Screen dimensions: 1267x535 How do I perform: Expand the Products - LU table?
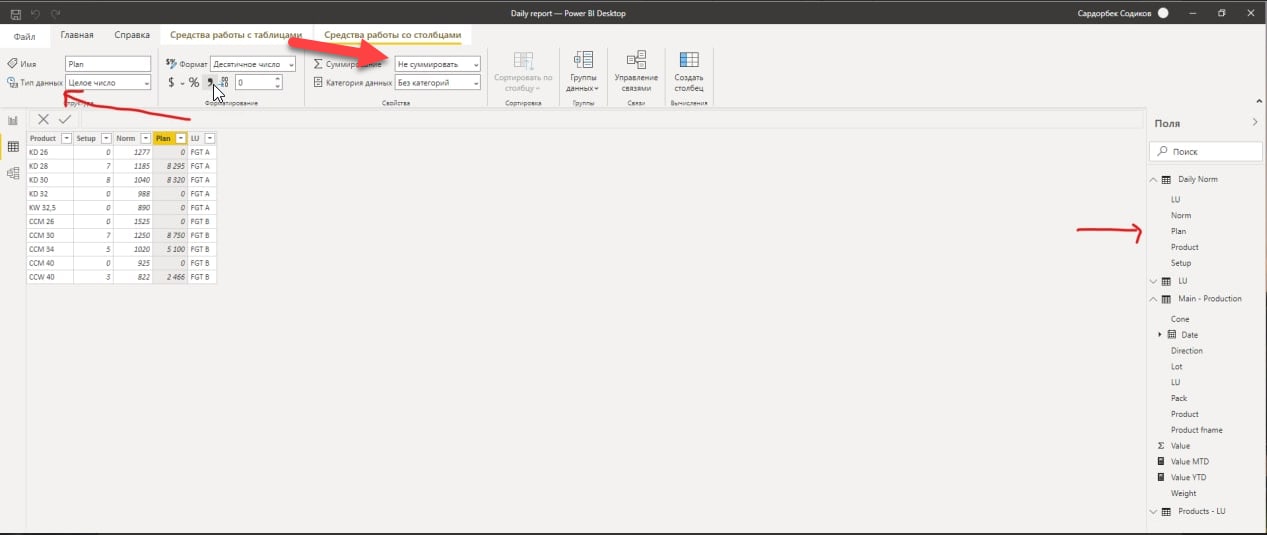tap(1153, 511)
